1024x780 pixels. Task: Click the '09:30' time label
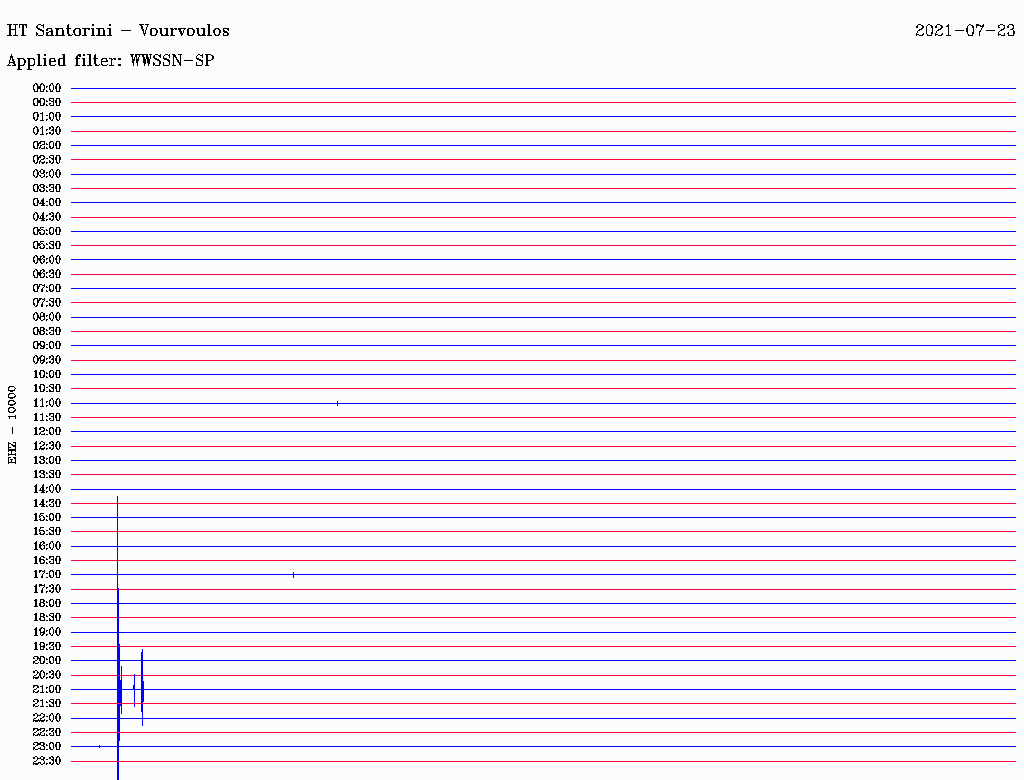coord(47,360)
